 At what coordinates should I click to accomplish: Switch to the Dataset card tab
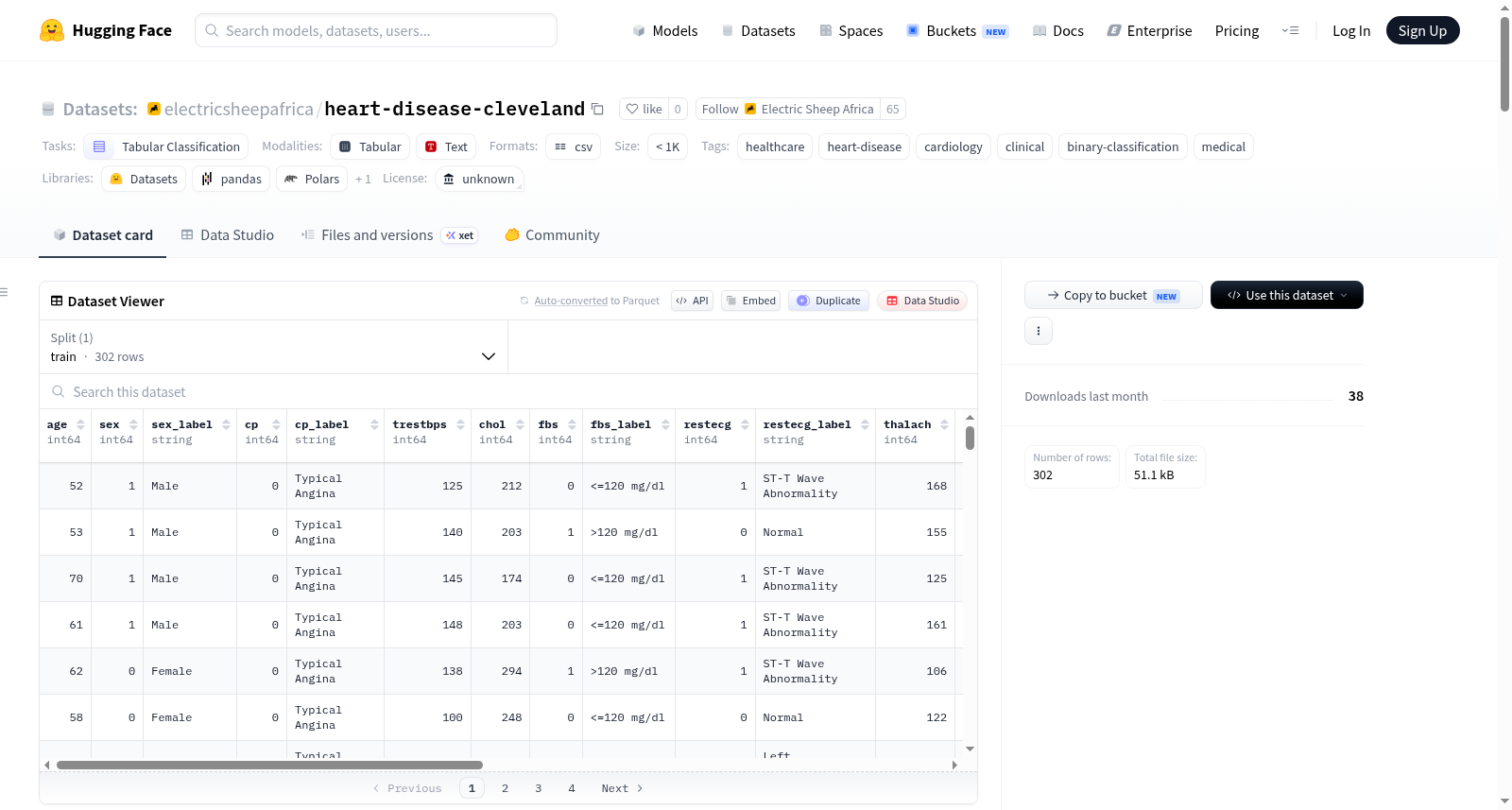click(x=103, y=234)
